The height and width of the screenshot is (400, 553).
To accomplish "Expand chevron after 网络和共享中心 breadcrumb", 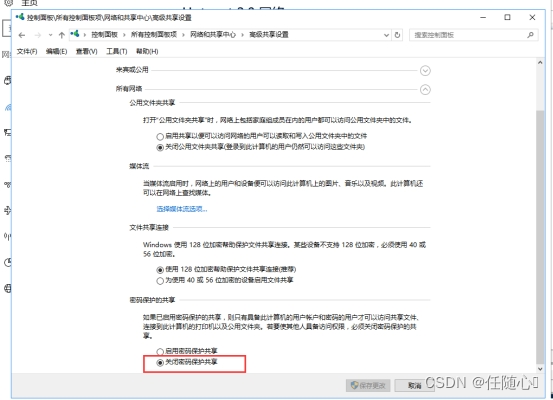I will click(x=243, y=35).
